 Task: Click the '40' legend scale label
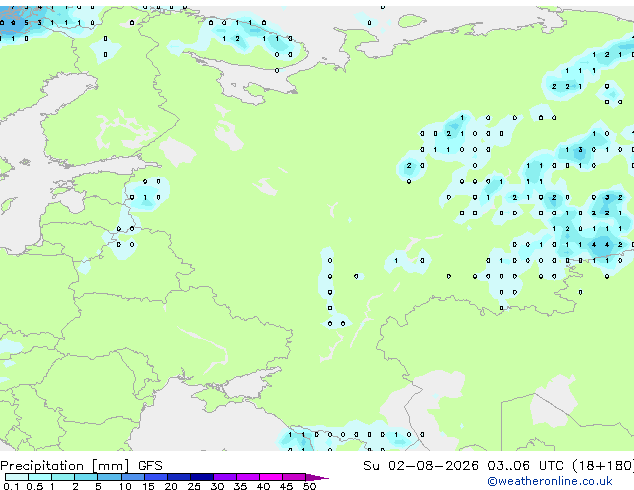[263, 486]
